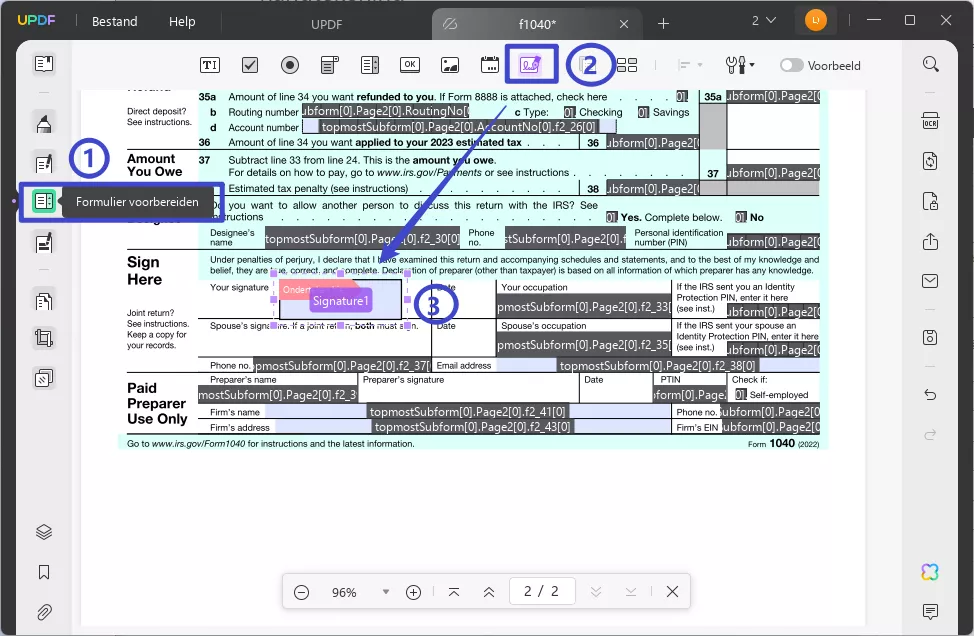Select the date field tool
The image size is (974, 636).
pyautogui.click(x=490, y=65)
